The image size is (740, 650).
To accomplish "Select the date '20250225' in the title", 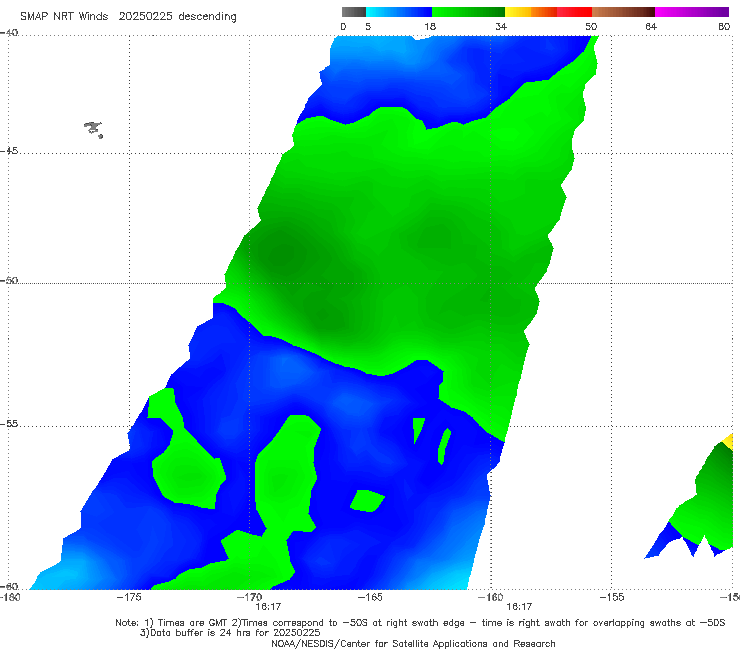I will pyautogui.click(x=145, y=16).
